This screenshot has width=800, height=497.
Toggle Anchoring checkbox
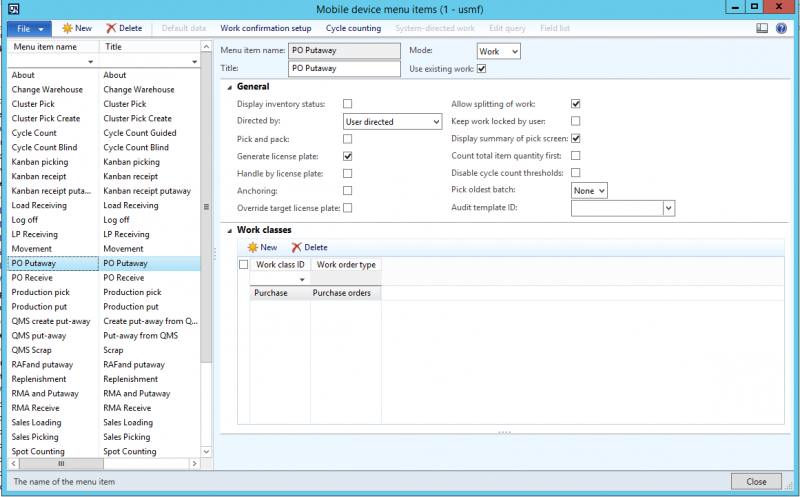[x=347, y=190]
